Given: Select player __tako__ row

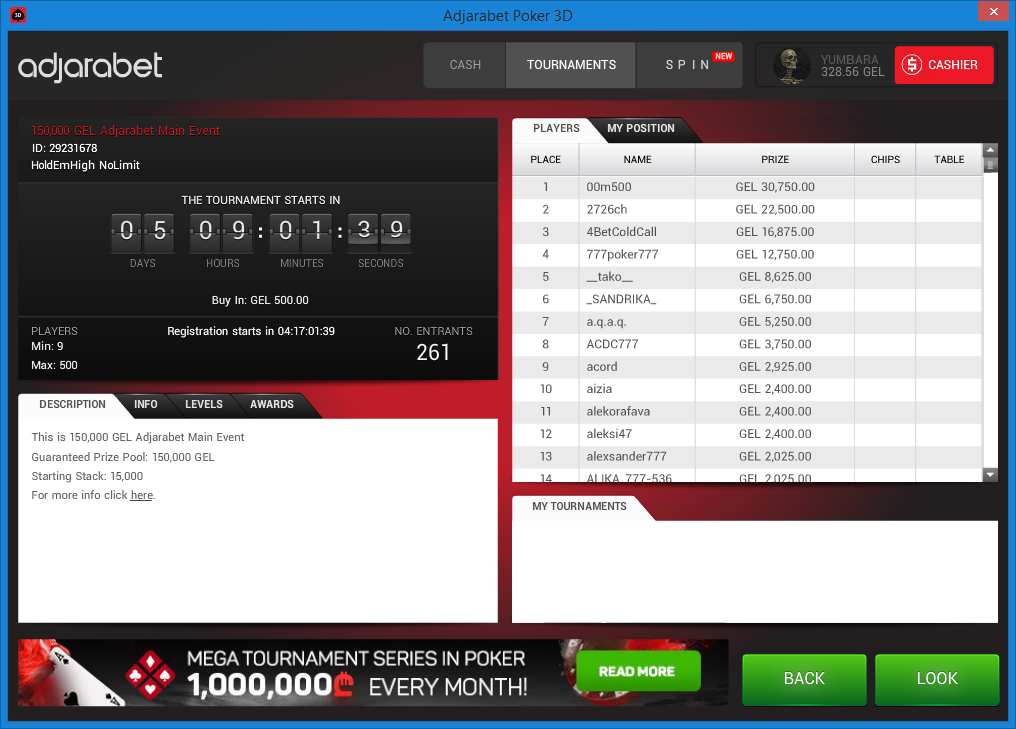Looking at the screenshot, I should [x=747, y=277].
